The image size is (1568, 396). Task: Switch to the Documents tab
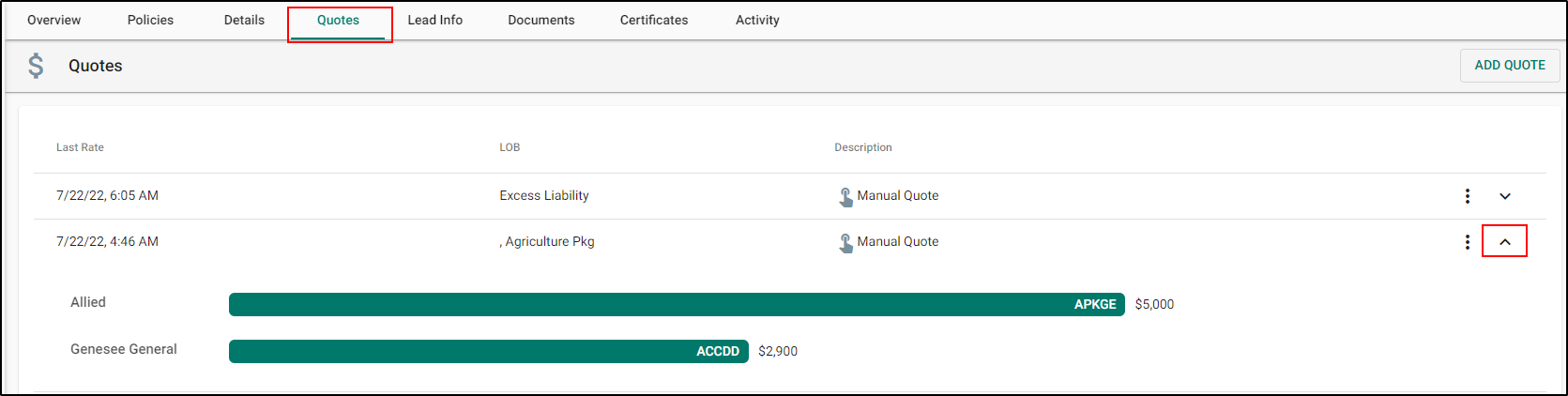541,20
